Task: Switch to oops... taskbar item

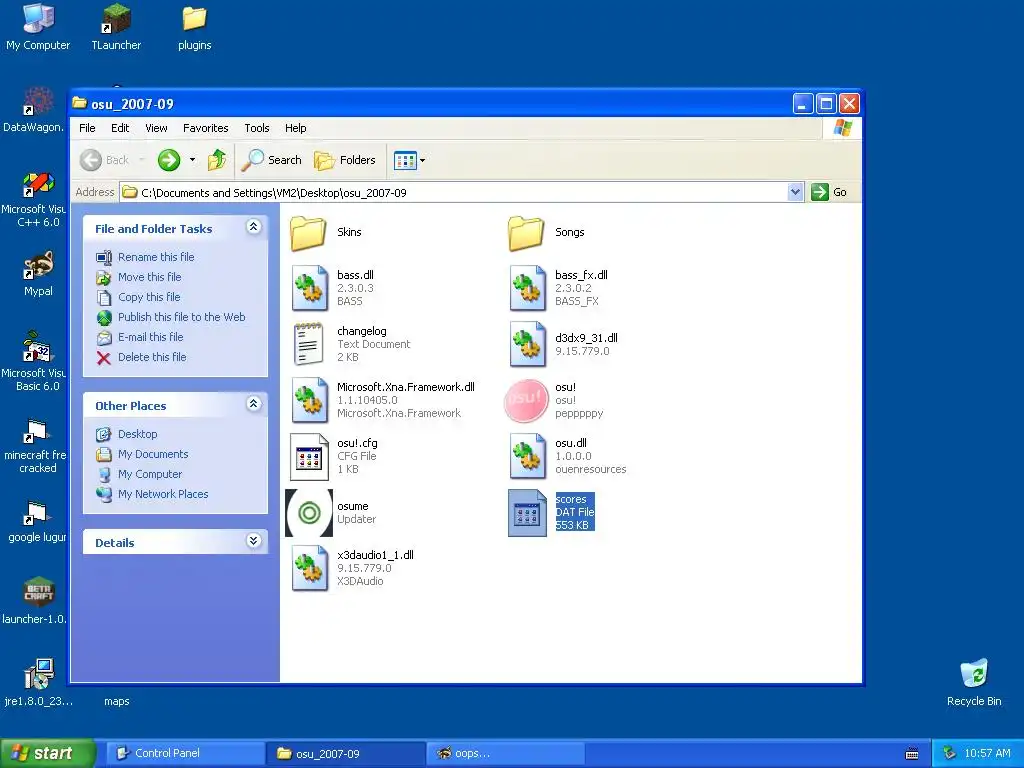Action: tap(505, 753)
